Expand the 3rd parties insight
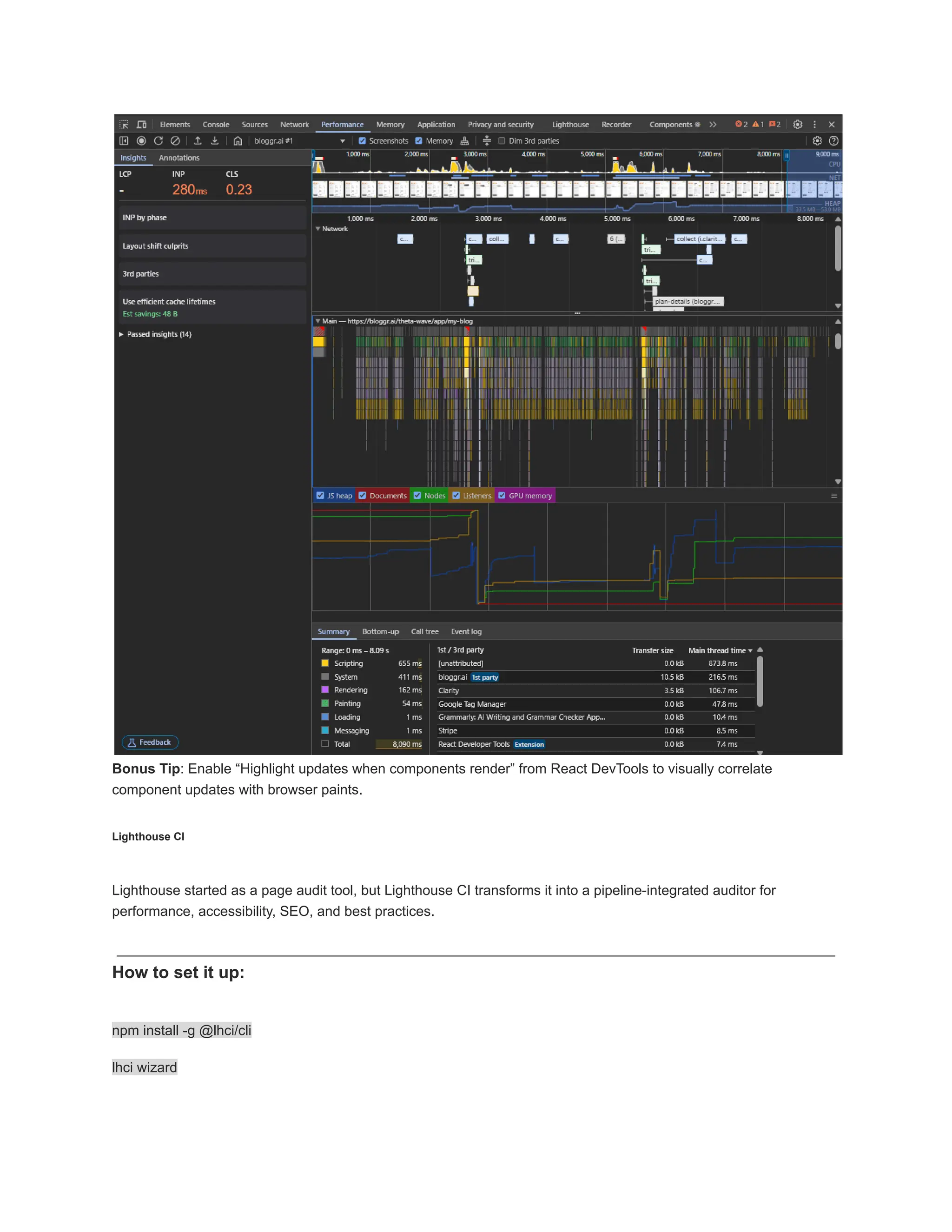The width and height of the screenshot is (952, 1232). click(212, 273)
